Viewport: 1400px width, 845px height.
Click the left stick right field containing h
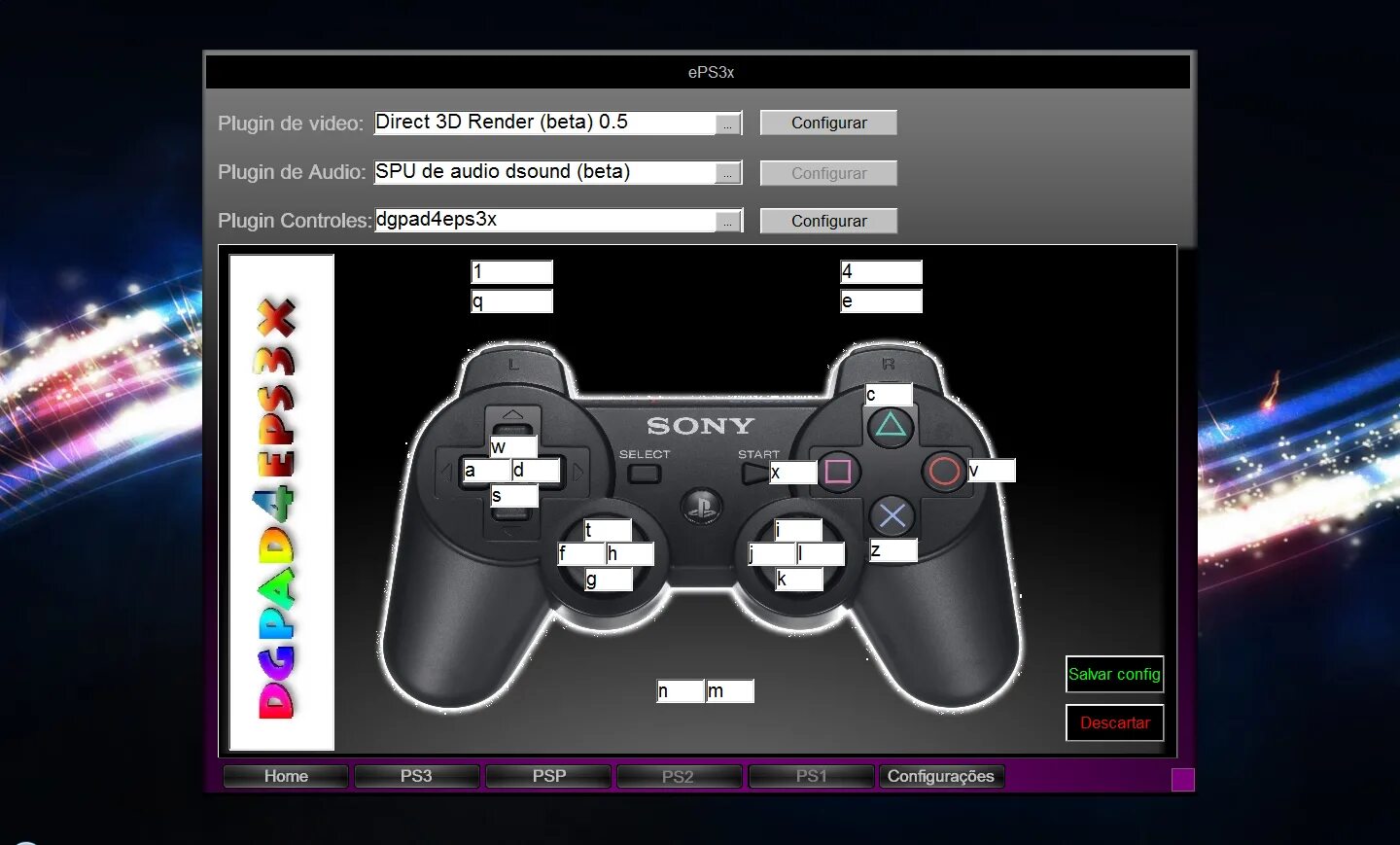pyautogui.click(x=630, y=554)
